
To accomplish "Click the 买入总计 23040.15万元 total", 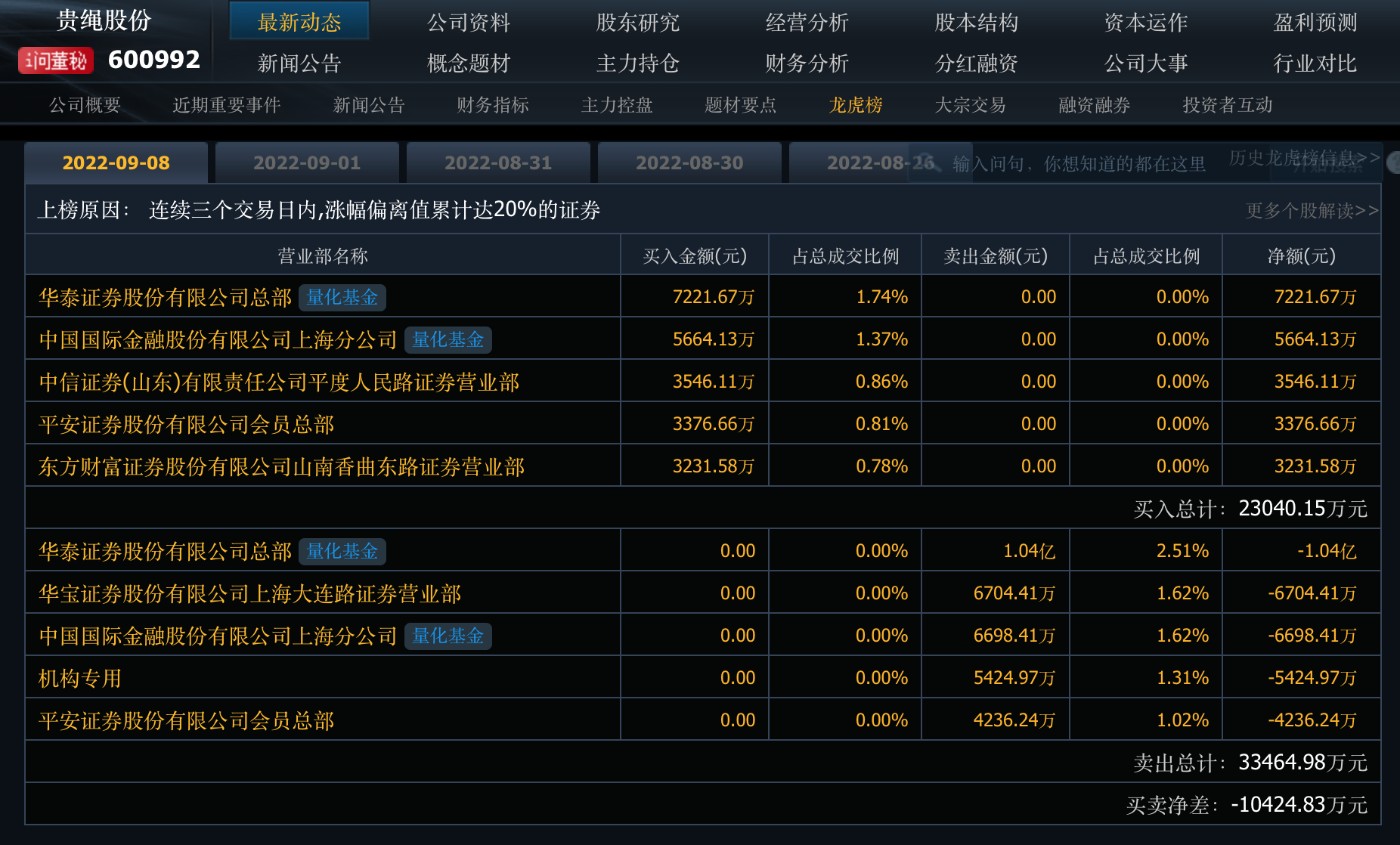I will [1250, 509].
